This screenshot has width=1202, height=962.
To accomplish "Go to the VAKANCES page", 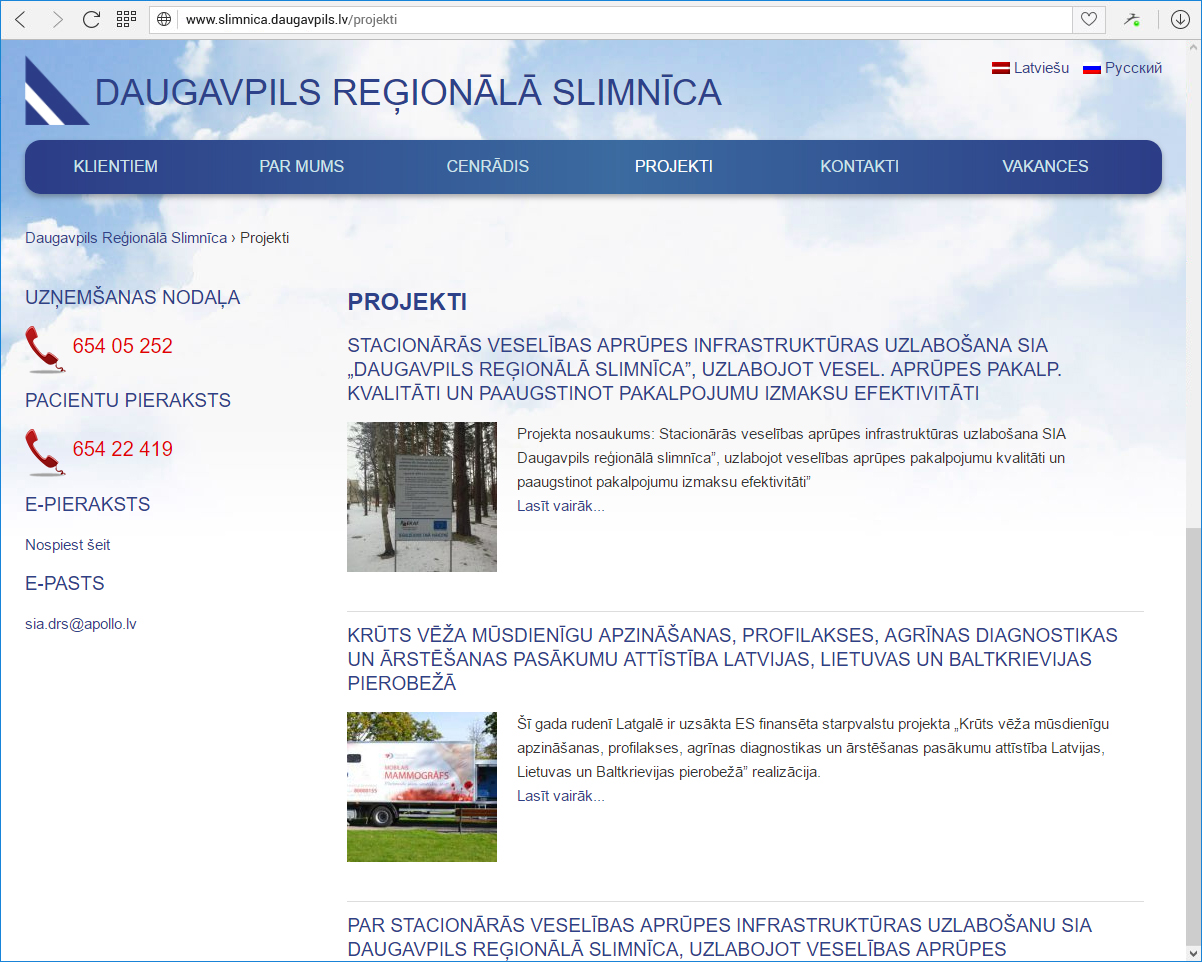I will (1045, 167).
